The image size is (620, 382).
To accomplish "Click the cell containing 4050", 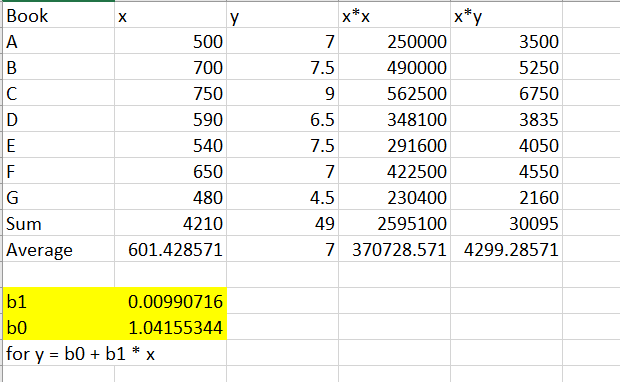I will (x=506, y=145).
